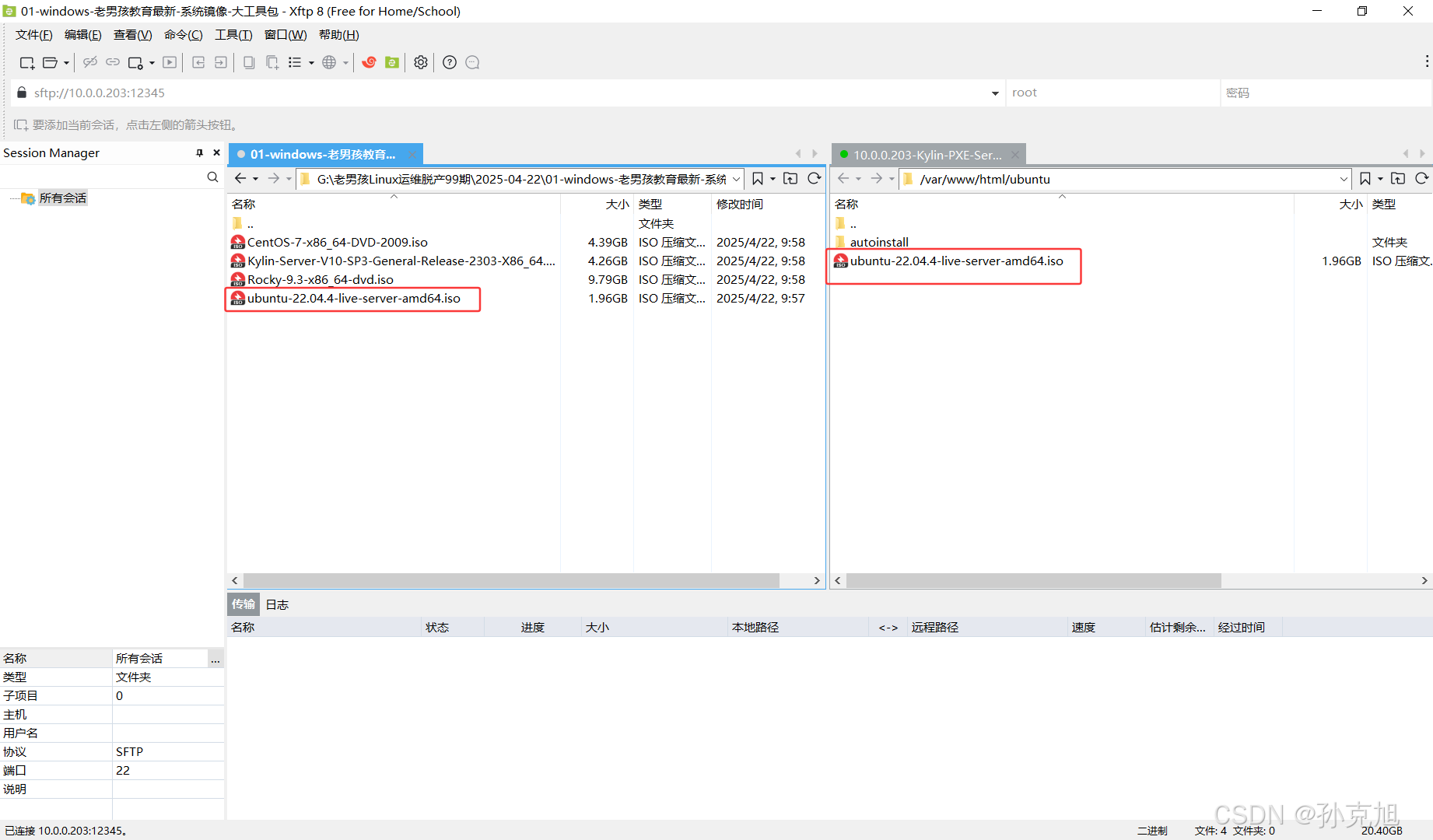Expand the address bar history dropdown
Viewport: 1433px width, 840px height.
(x=995, y=93)
